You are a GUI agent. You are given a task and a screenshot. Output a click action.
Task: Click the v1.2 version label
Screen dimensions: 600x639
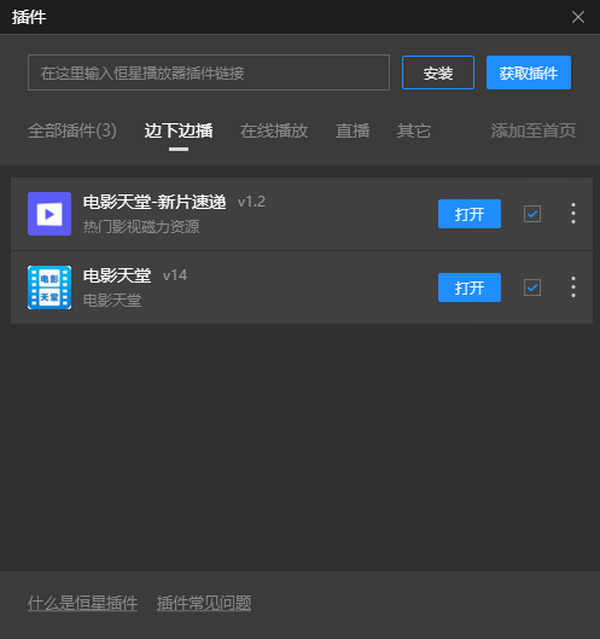(251, 202)
